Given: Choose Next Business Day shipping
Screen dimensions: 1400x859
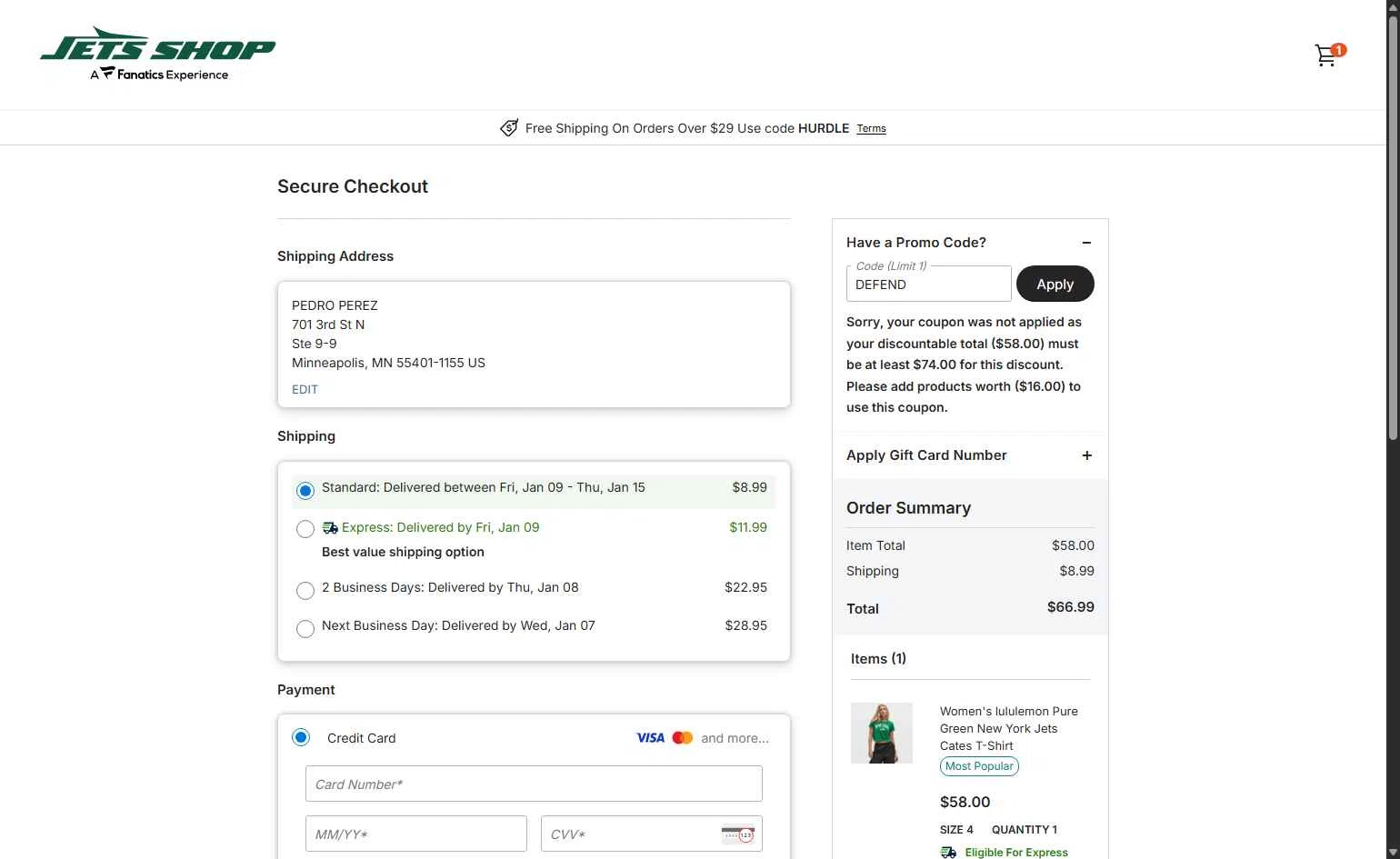Looking at the screenshot, I should [x=305, y=629].
